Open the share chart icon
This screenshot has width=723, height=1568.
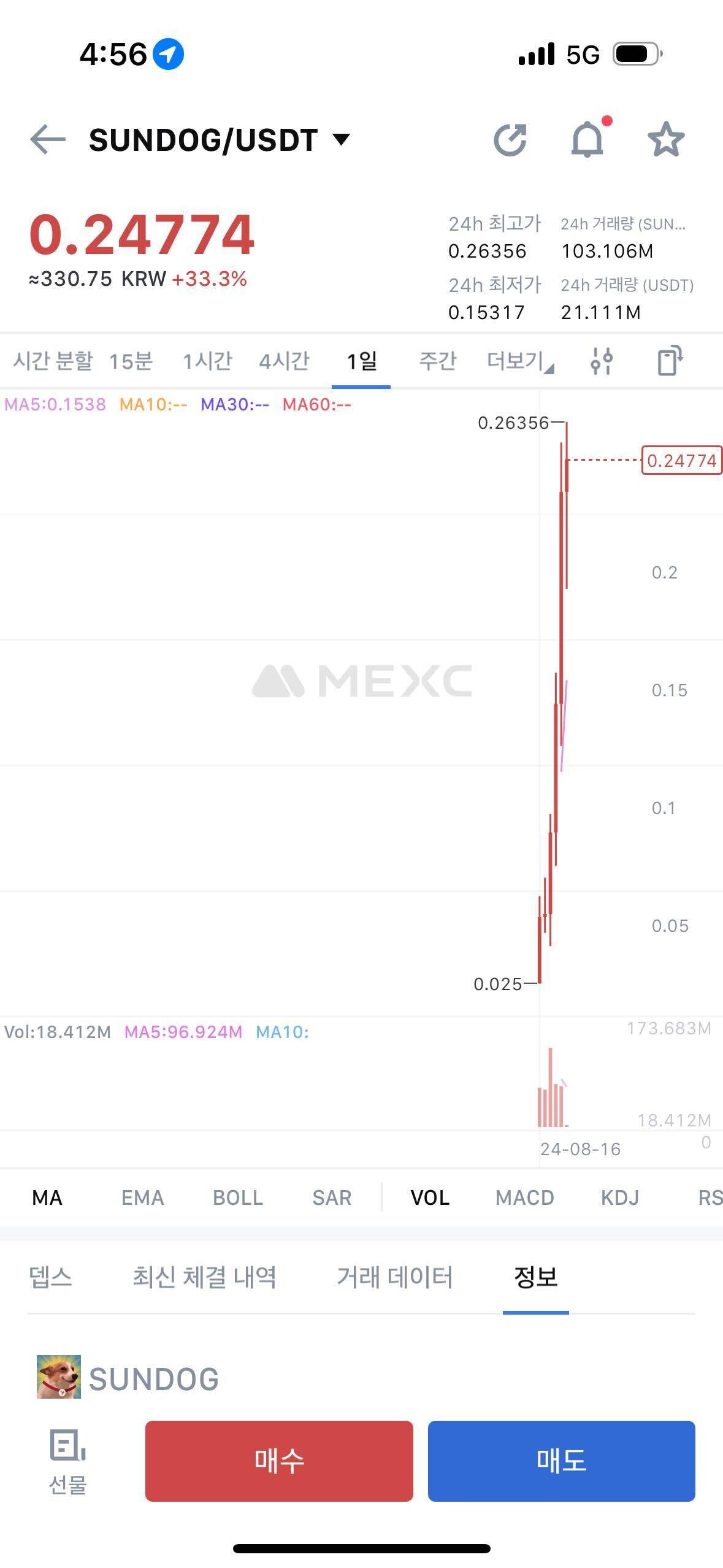click(510, 140)
